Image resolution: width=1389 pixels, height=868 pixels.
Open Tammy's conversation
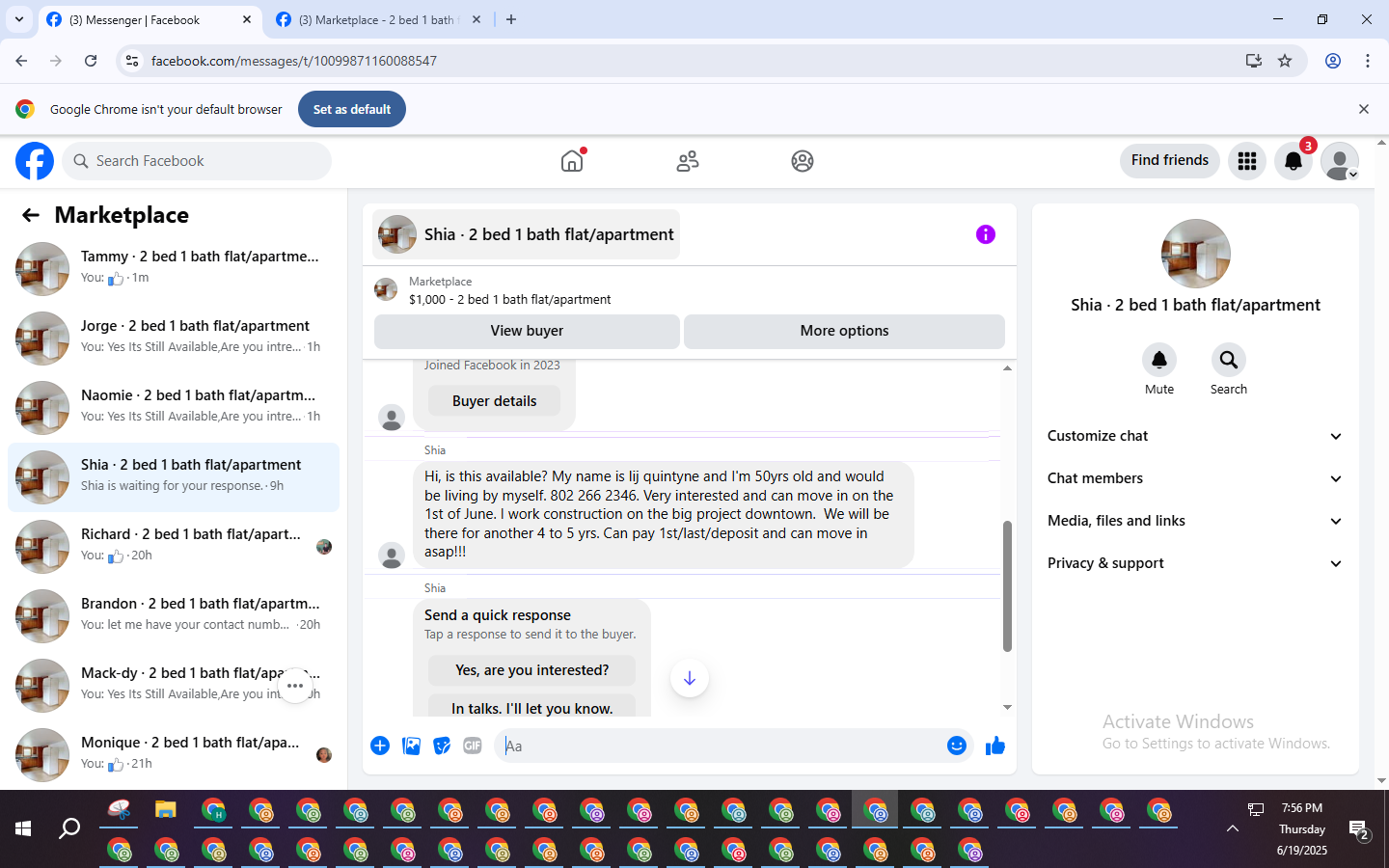(174, 269)
